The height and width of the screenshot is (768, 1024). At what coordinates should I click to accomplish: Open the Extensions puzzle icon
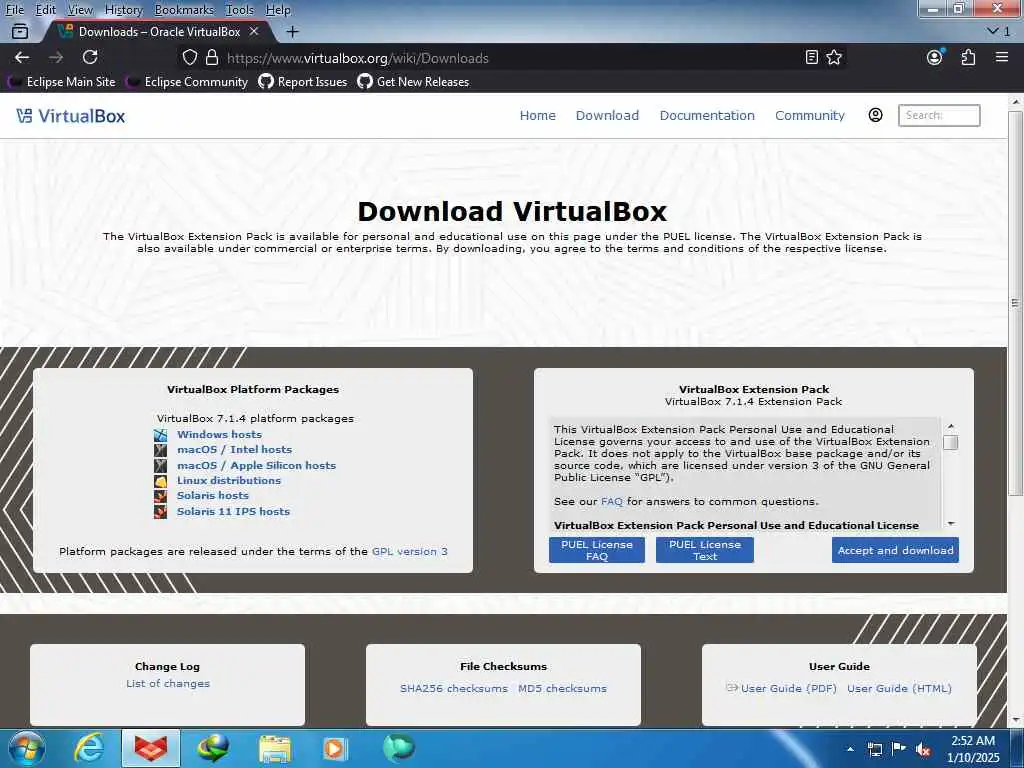pos(968,57)
